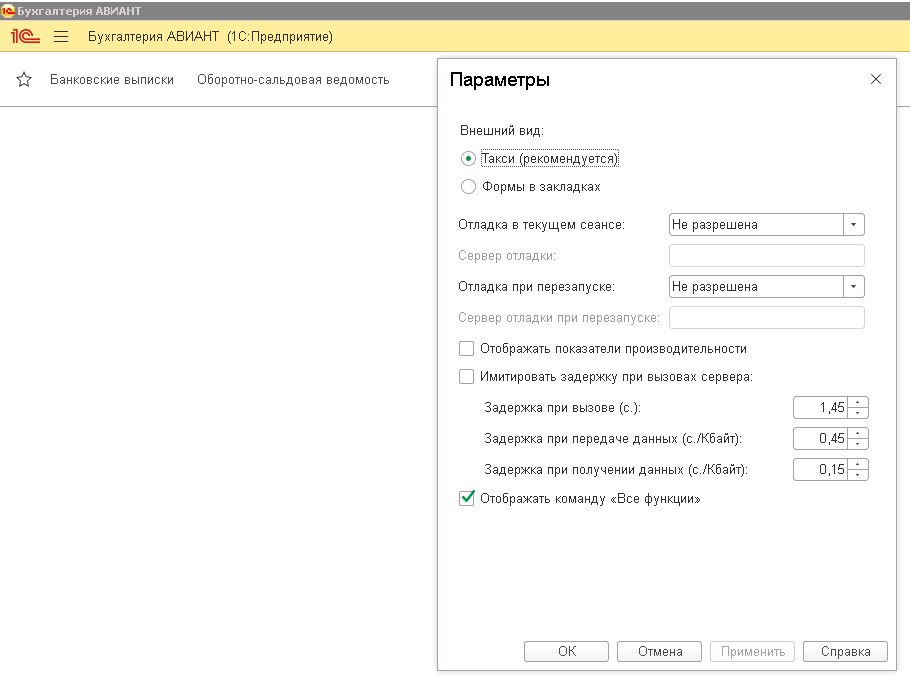This screenshot has width=910, height=675.
Task: Open Отладка при перезапуске dropdown
Action: pyautogui.click(x=853, y=286)
